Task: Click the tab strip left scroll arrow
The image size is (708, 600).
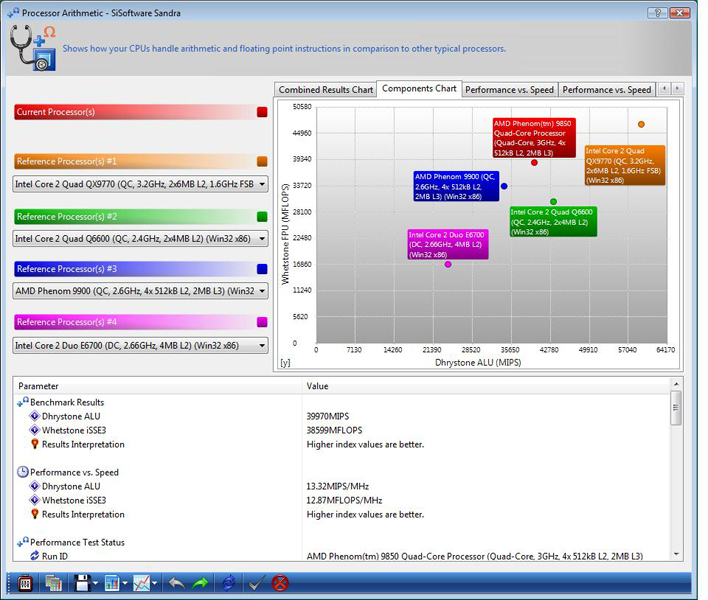Action: 664,88
